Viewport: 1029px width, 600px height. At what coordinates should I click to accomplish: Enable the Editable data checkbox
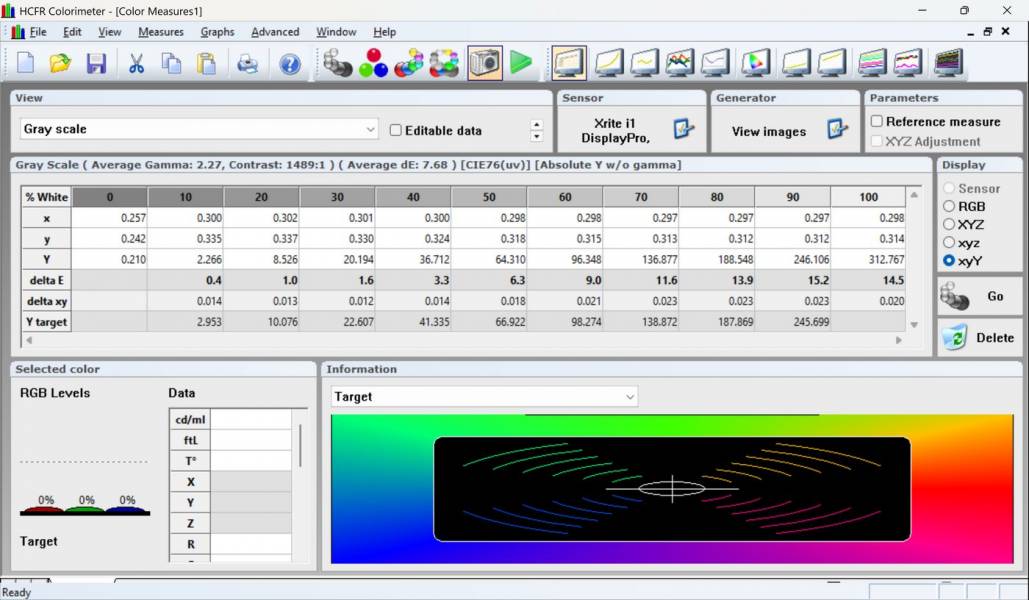pyautogui.click(x=396, y=130)
